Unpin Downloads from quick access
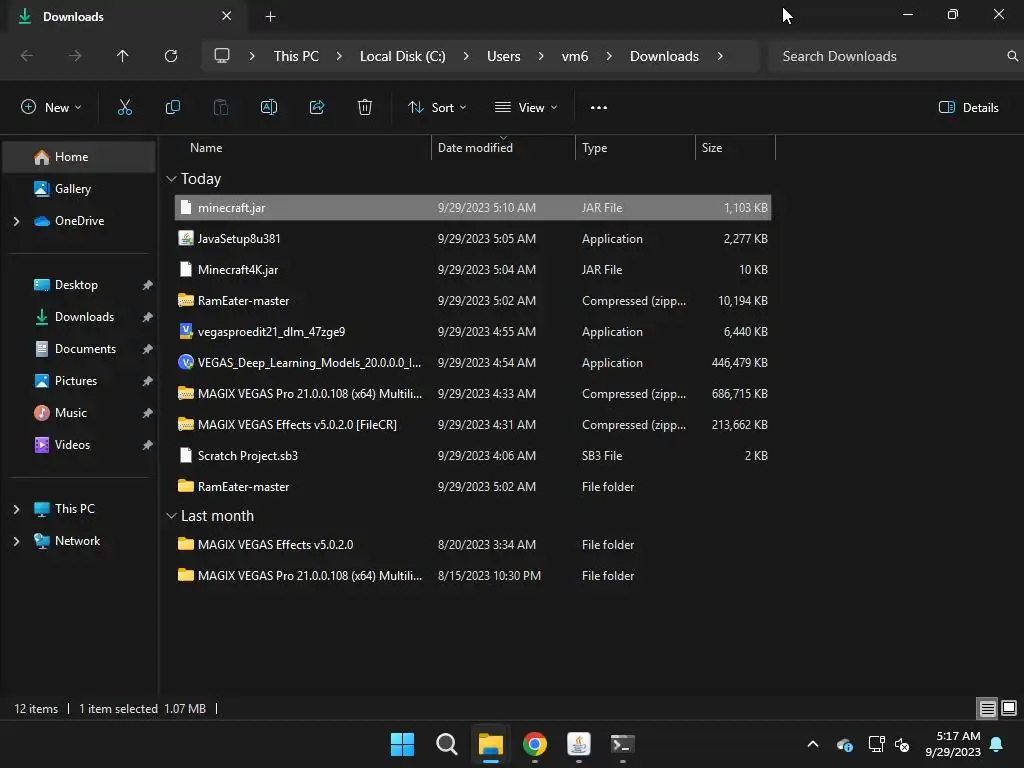1024x768 pixels. (x=148, y=317)
